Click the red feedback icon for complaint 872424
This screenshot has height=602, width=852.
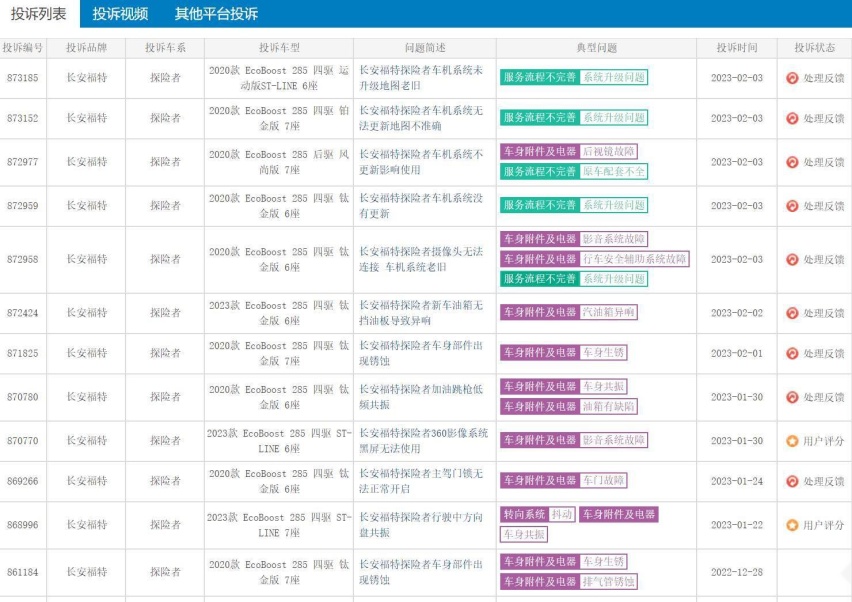click(792, 313)
